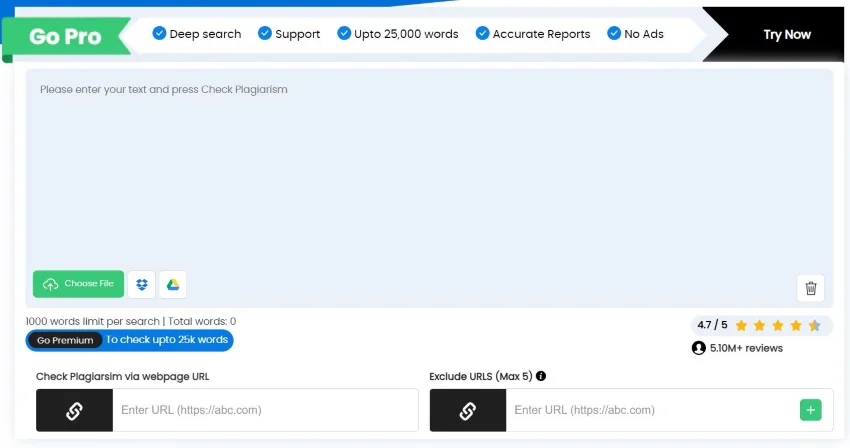The image size is (850, 448).
Task: Add exclude URL with green plus
Action: point(810,410)
